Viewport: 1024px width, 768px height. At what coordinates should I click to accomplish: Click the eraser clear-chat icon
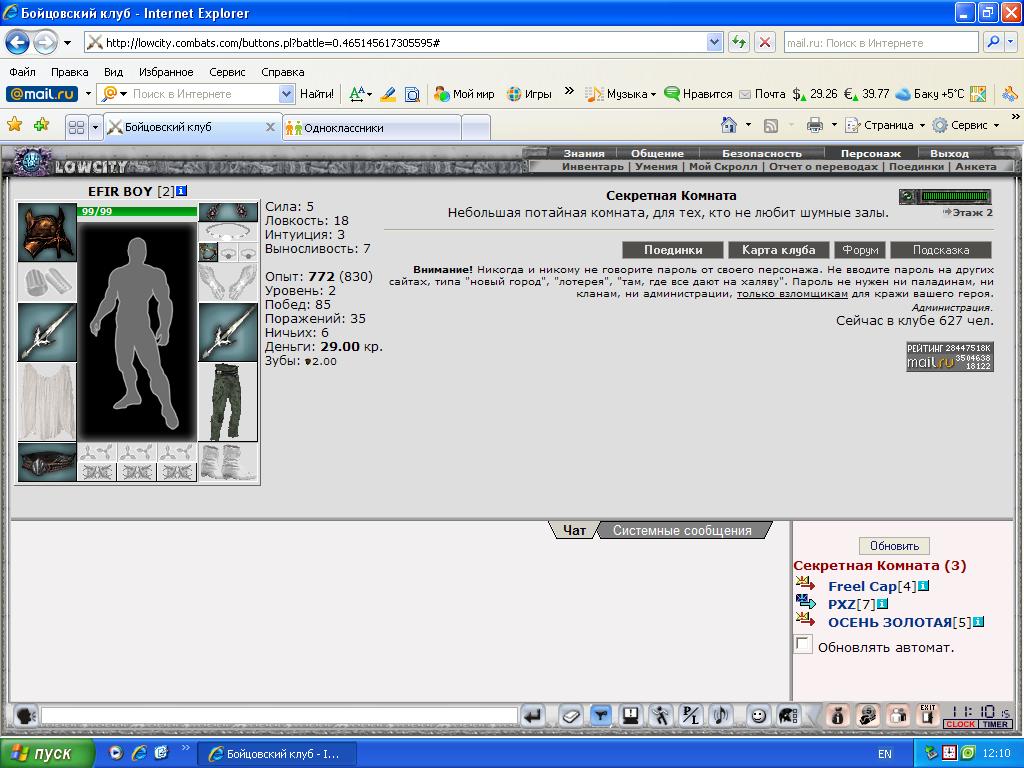point(570,716)
